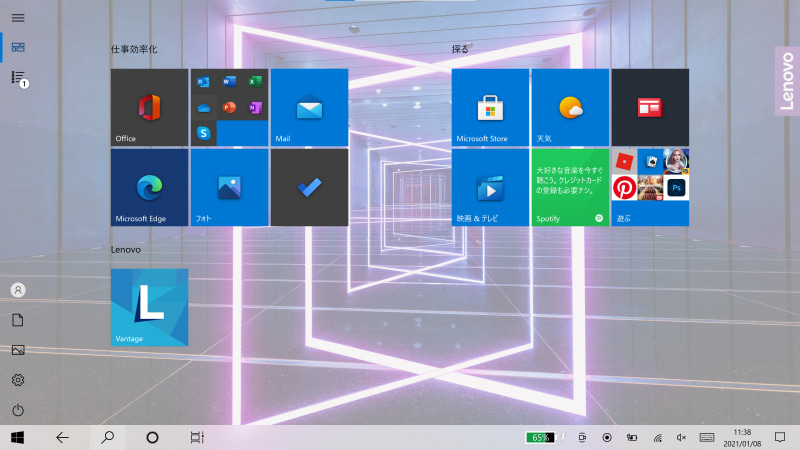Open the green Spotify tile

(x=570, y=187)
